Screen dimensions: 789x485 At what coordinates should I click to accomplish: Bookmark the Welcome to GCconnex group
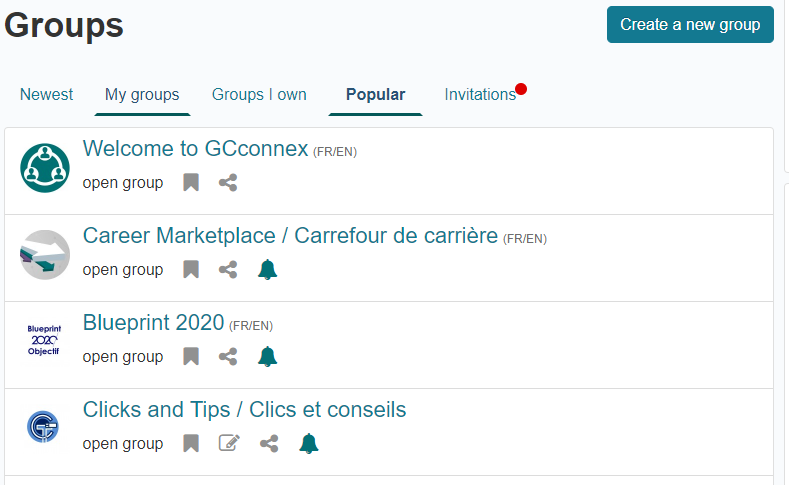[191, 182]
